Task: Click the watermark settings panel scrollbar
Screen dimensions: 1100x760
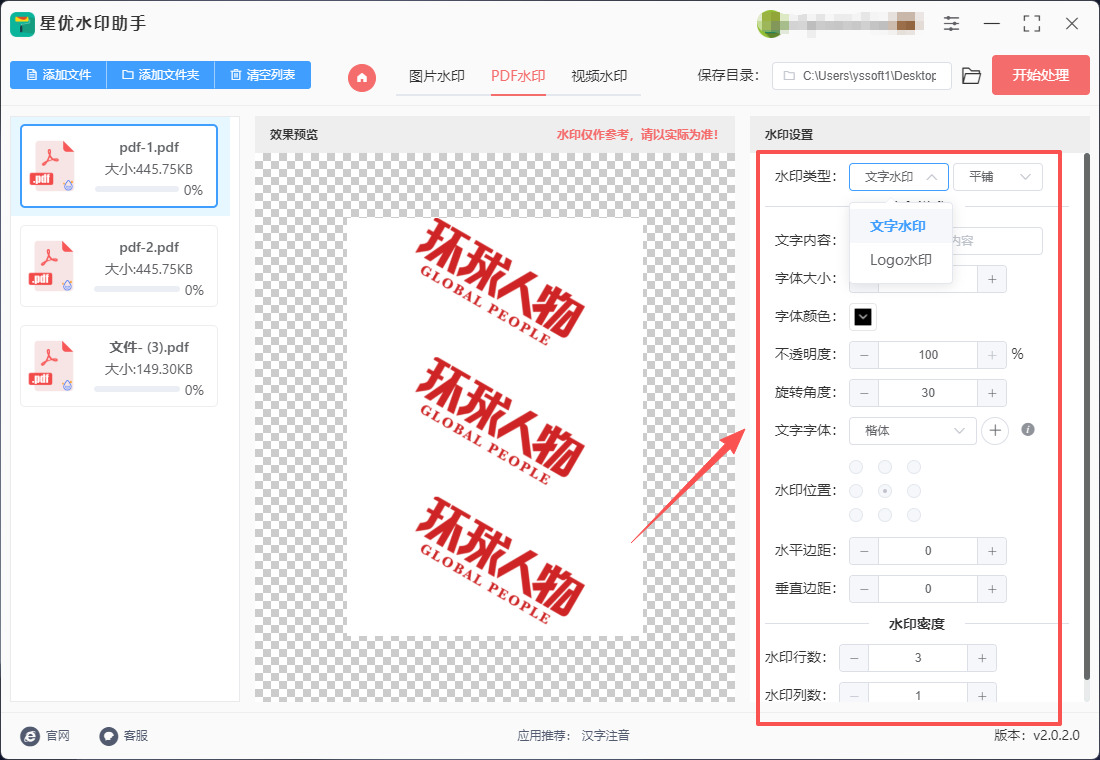Action: pyautogui.click(x=1087, y=417)
